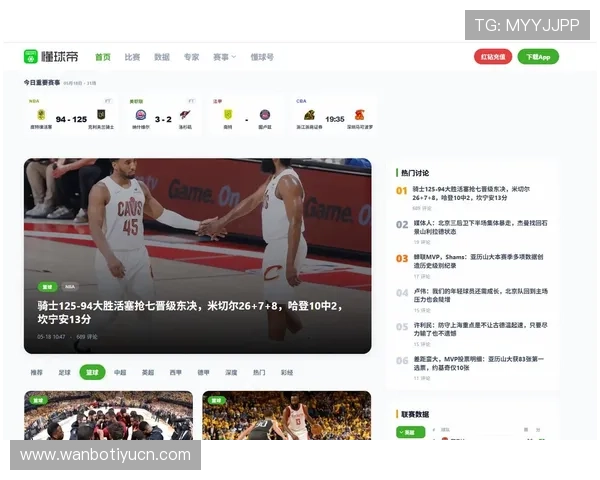Viewport: 600px width, 480px height.
Task: Select the 英超 category tab
Action: coord(148,372)
